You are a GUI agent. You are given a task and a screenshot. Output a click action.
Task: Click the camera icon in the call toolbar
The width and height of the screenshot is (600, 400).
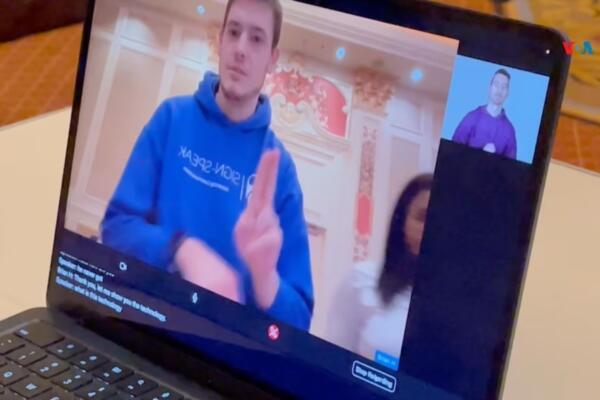click(123, 266)
